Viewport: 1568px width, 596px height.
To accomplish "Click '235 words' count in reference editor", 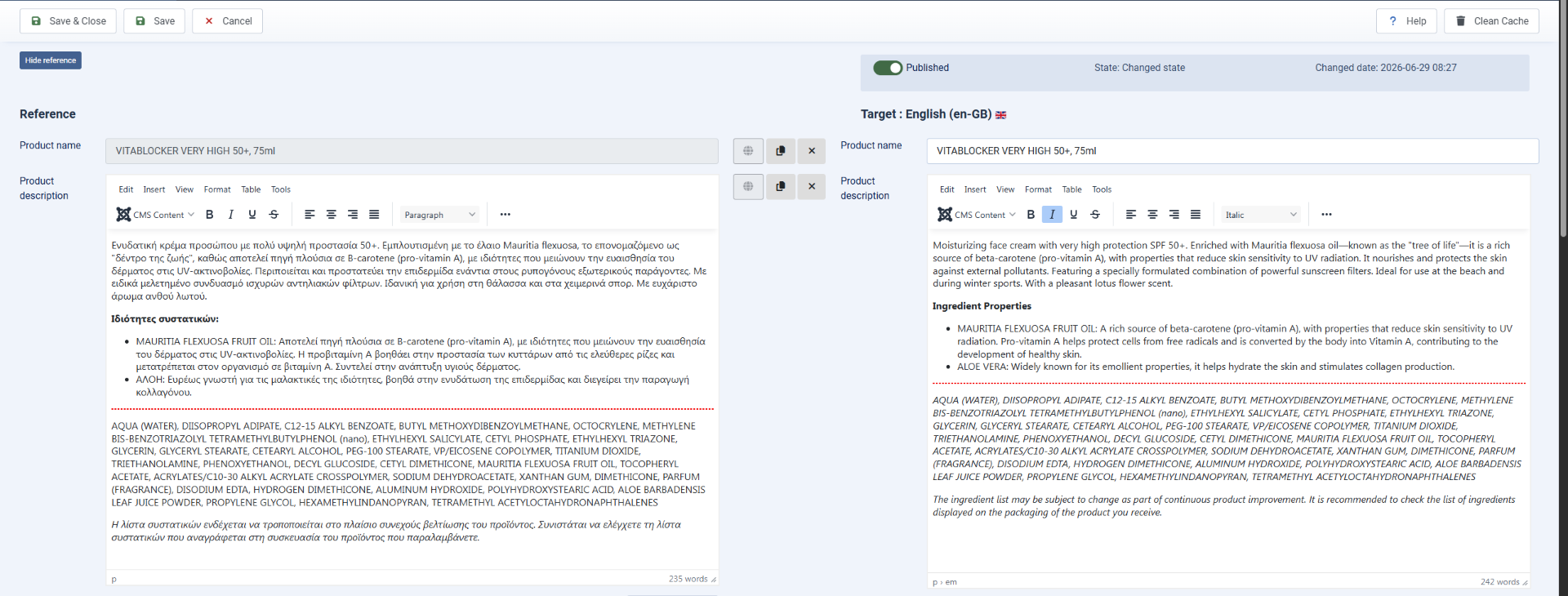I will 688,579.
